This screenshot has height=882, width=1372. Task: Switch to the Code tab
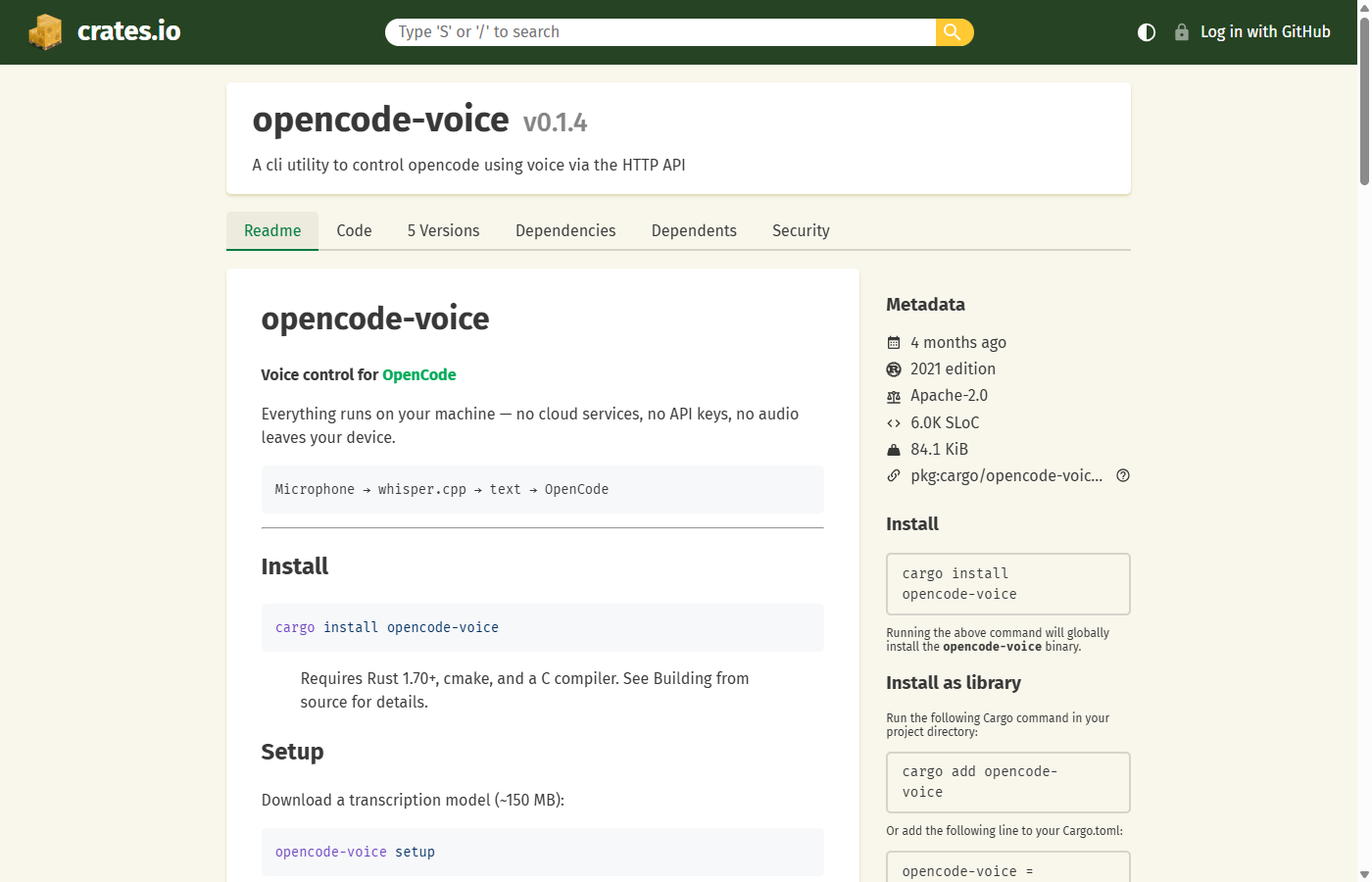pos(354,231)
